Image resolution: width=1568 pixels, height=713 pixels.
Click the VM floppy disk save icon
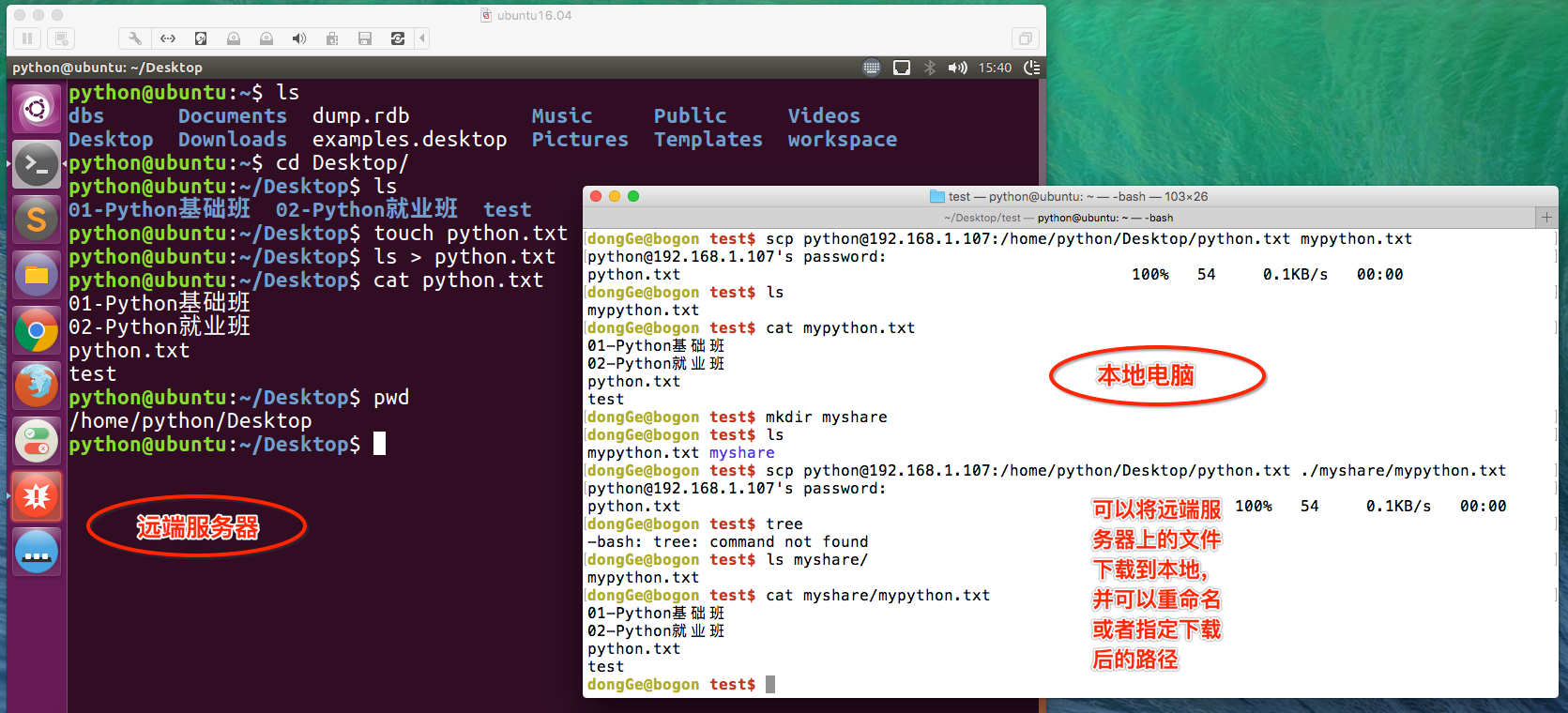point(365,38)
